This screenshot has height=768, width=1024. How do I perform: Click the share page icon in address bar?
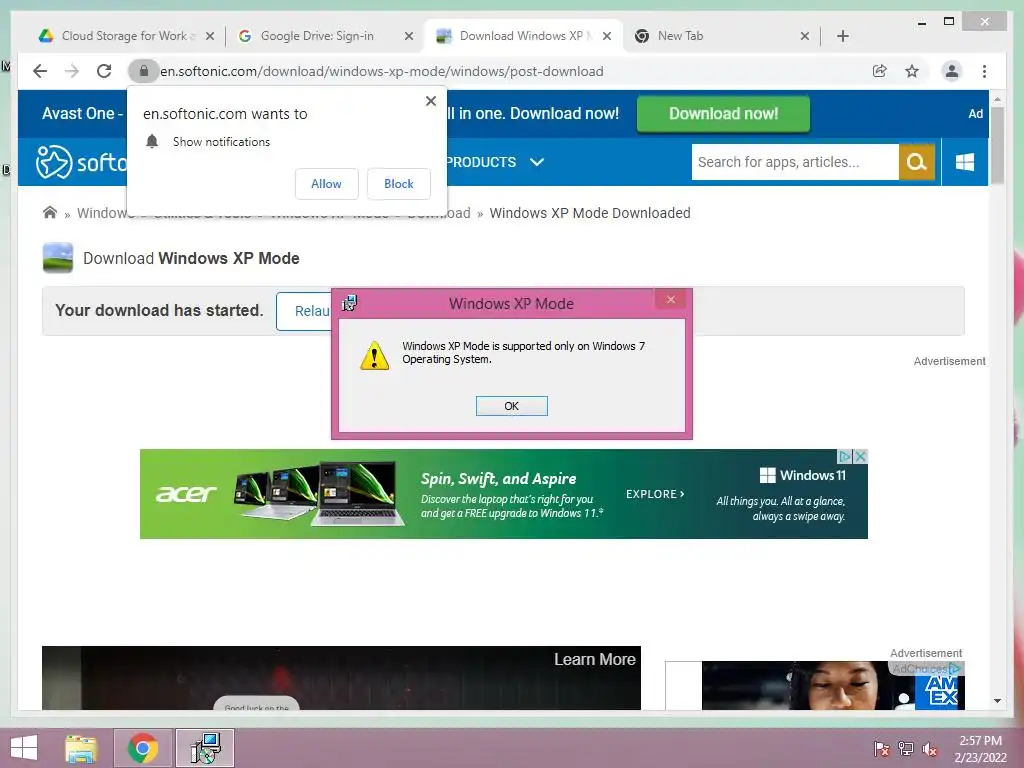coord(880,71)
